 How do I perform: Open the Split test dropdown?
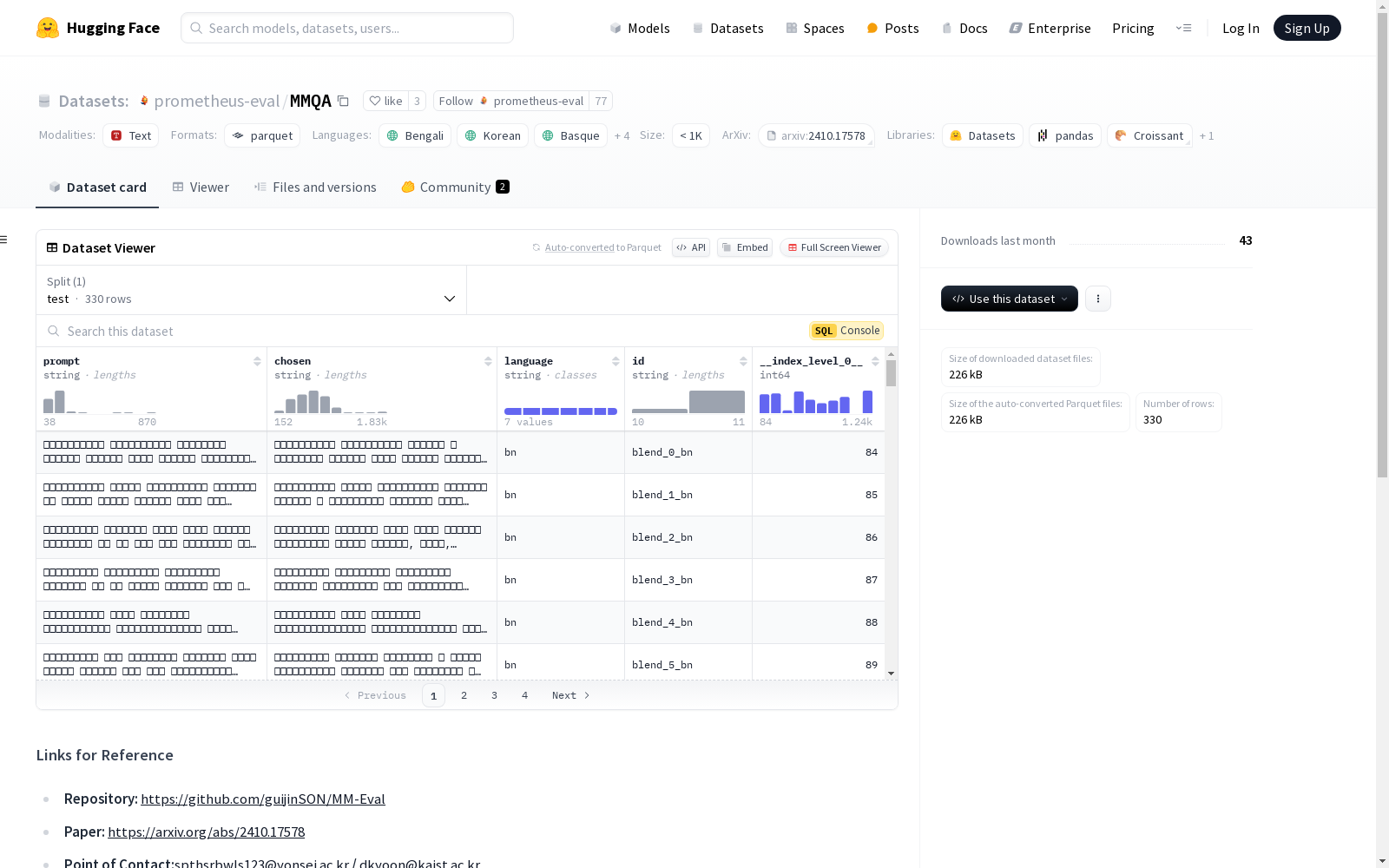[251, 290]
